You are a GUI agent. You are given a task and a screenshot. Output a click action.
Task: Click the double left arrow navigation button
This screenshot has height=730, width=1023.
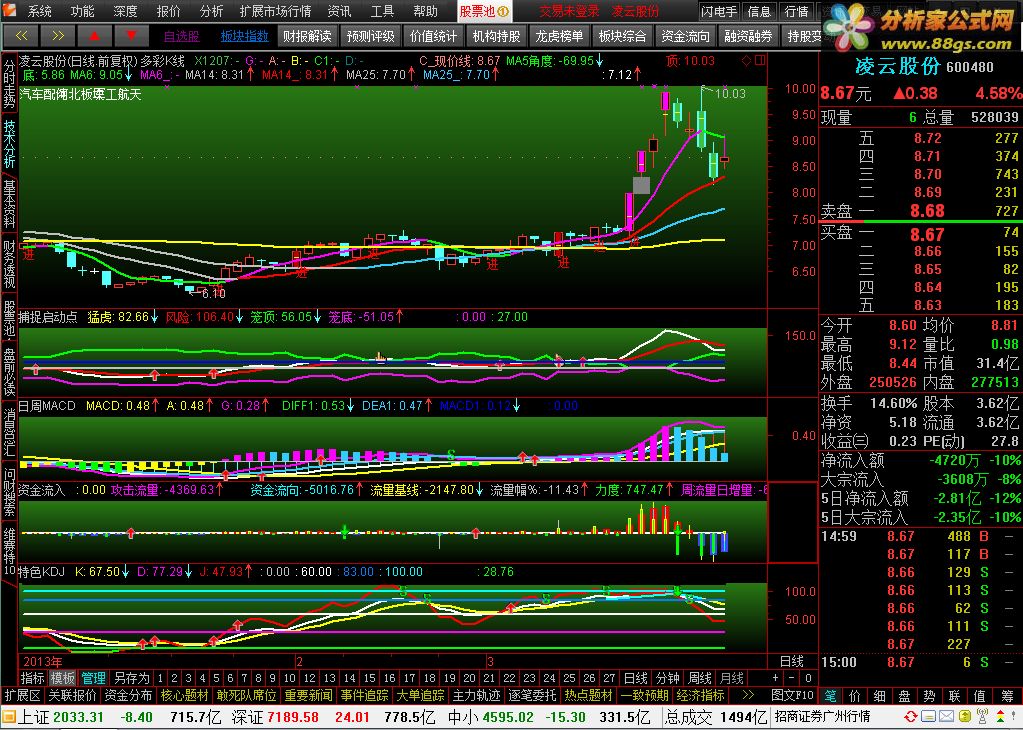click(21, 37)
